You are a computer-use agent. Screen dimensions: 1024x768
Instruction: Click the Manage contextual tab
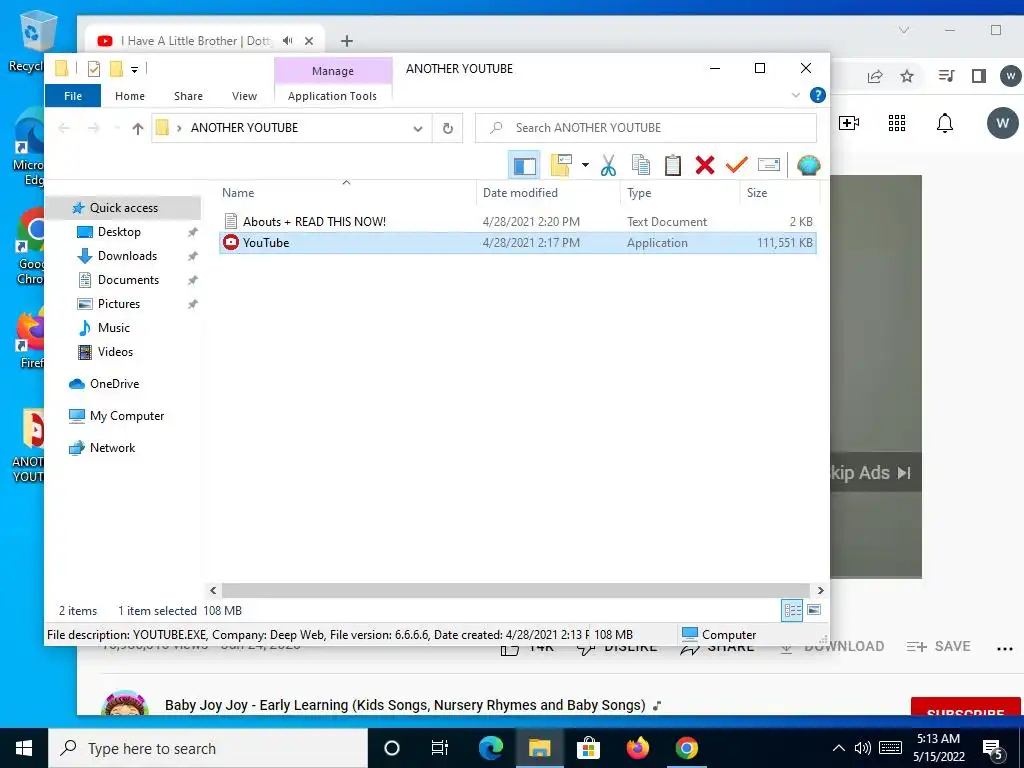click(333, 71)
